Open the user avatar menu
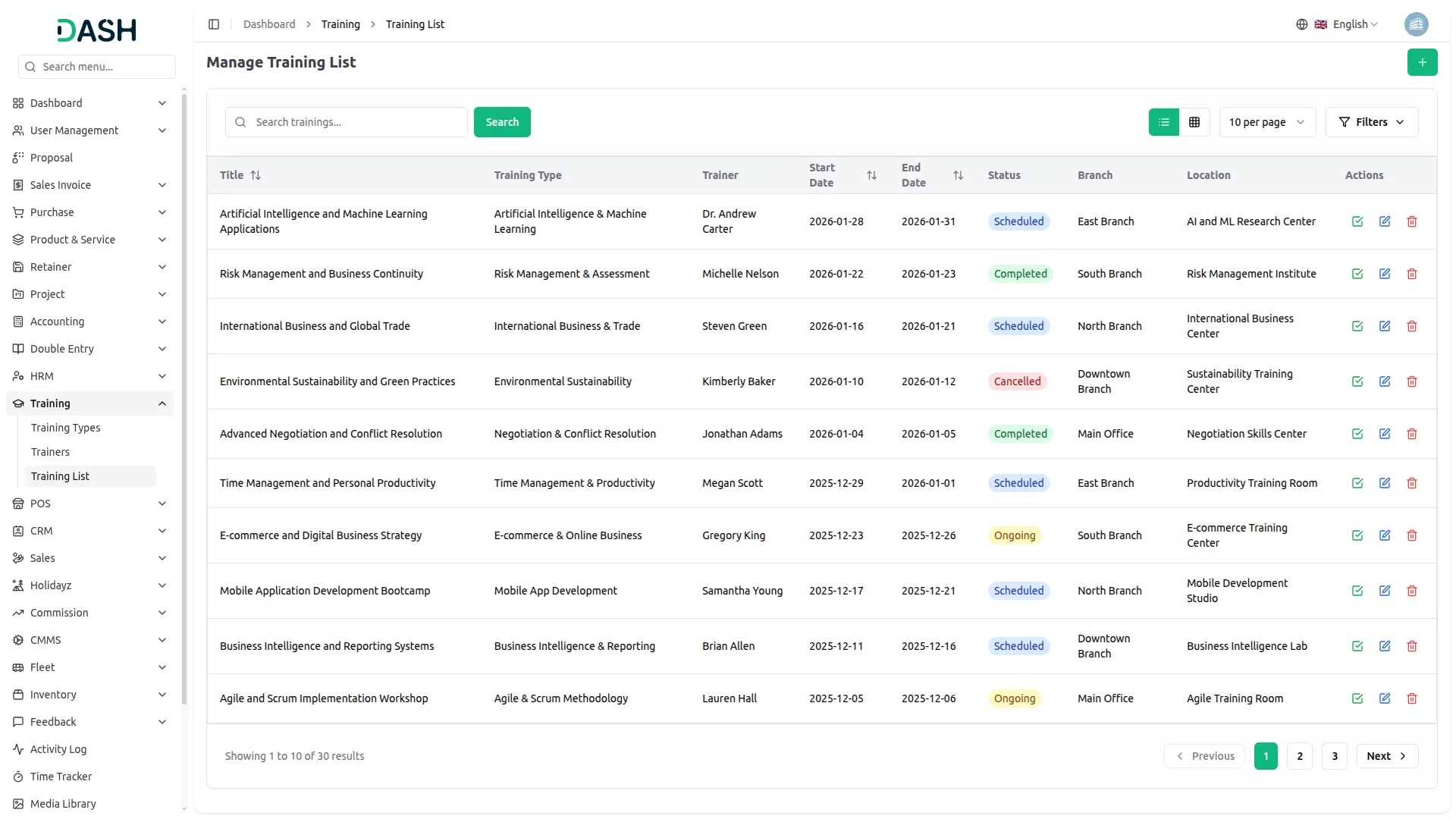 [1417, 24]
